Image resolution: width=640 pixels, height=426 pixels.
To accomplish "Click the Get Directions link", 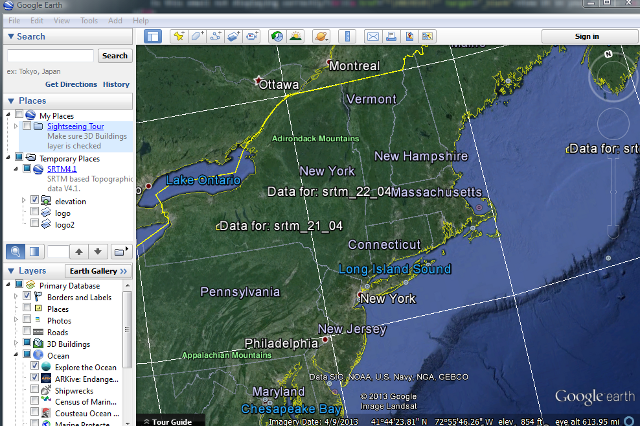I will (71, 84).
